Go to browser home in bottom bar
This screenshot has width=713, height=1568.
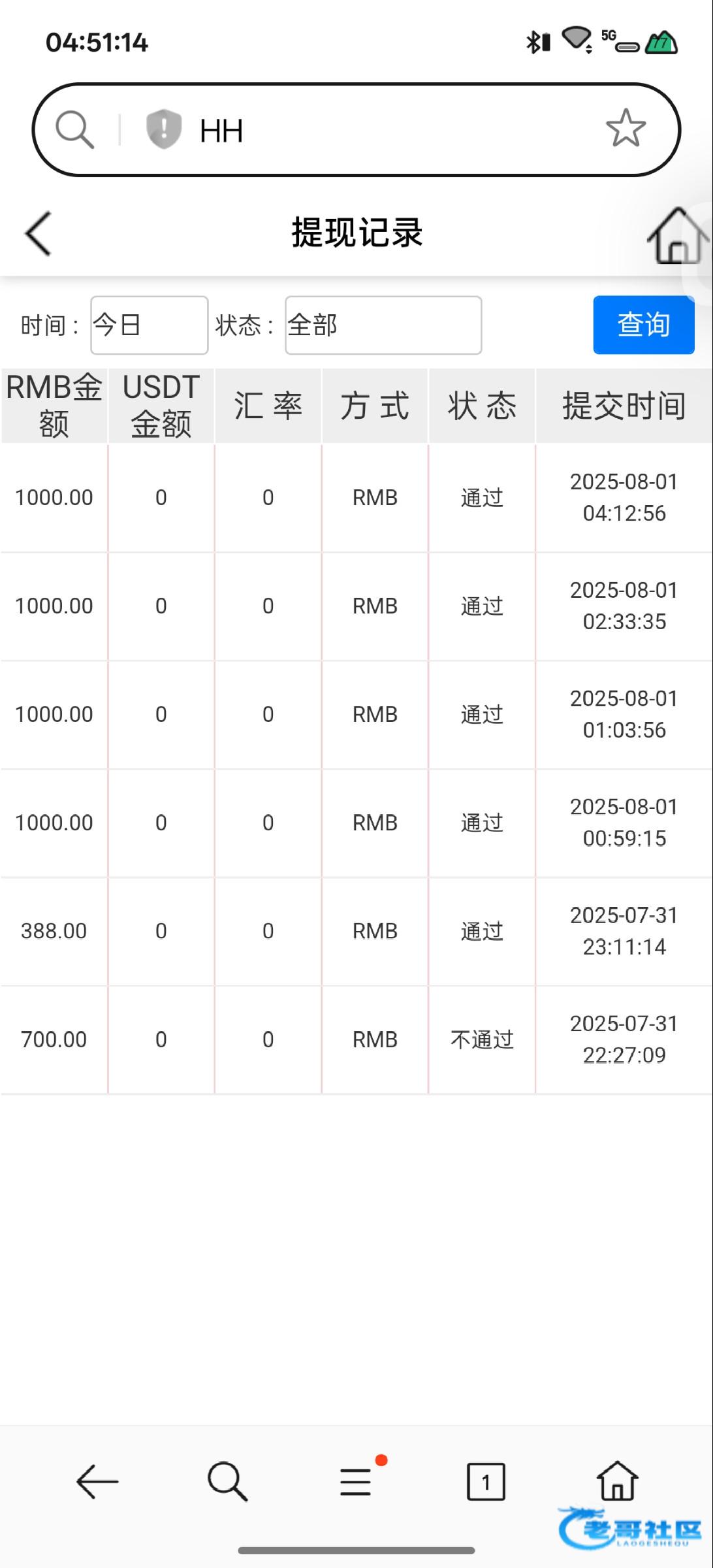(617, 1480)
